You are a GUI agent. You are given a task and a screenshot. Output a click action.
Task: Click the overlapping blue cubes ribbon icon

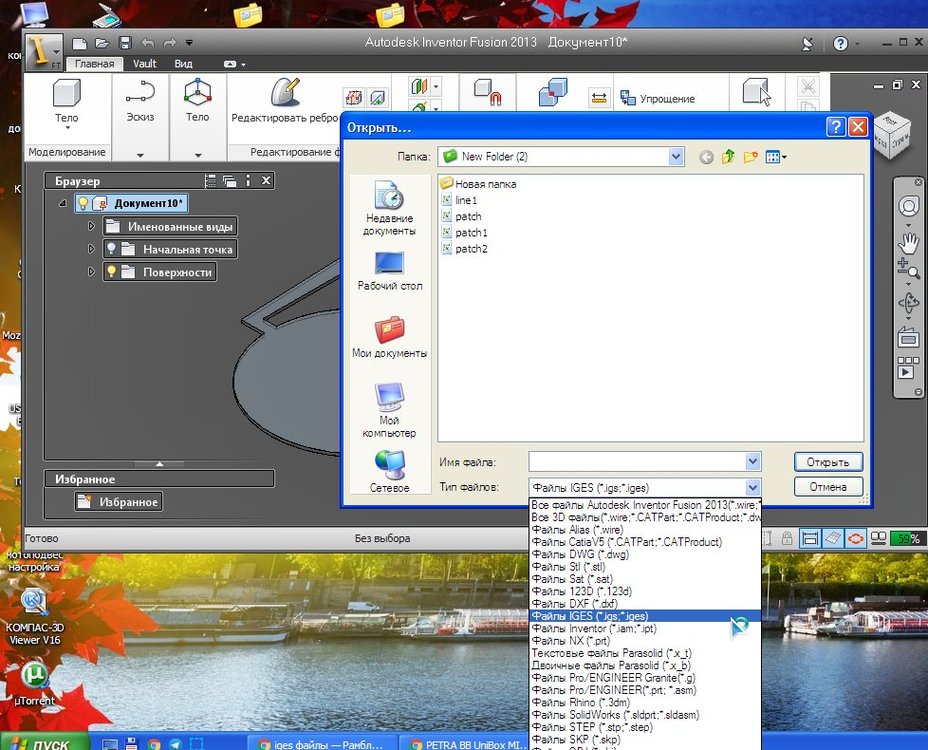click(553, 92)
